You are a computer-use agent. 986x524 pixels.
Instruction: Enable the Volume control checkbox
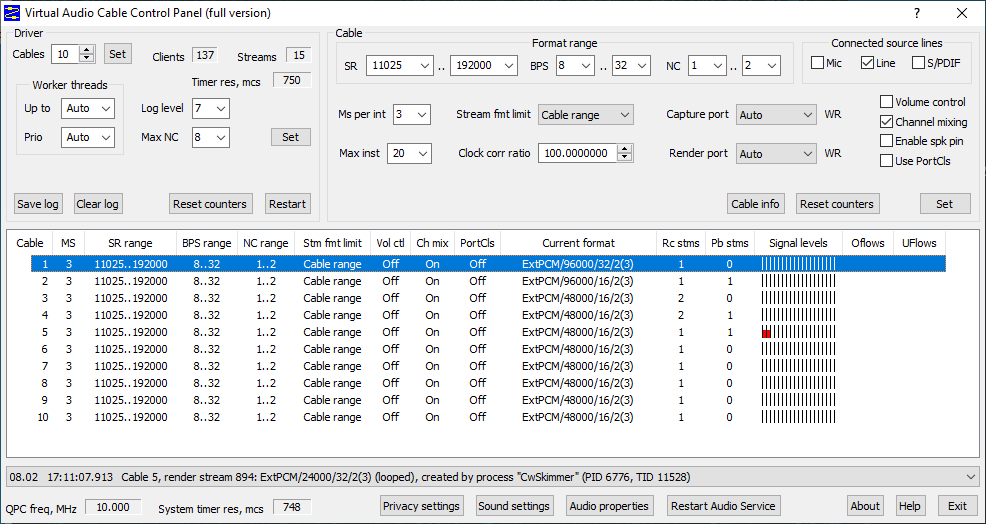[887, 102]
